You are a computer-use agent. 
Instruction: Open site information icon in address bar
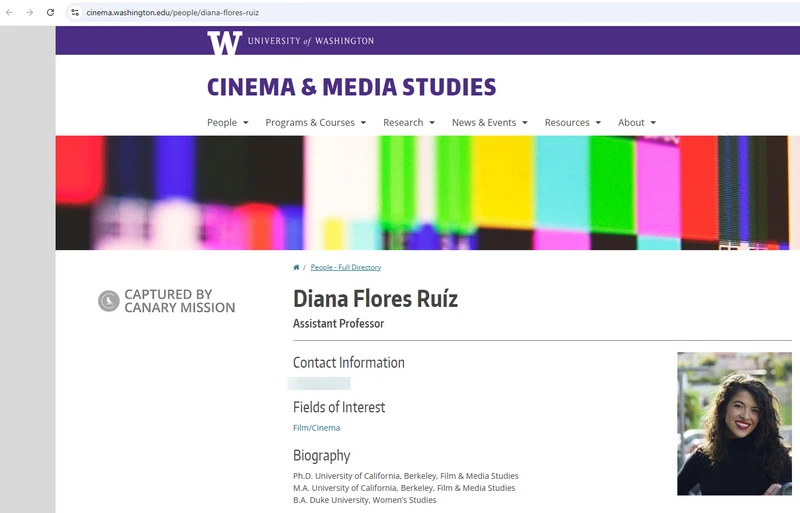pos(75,12)
